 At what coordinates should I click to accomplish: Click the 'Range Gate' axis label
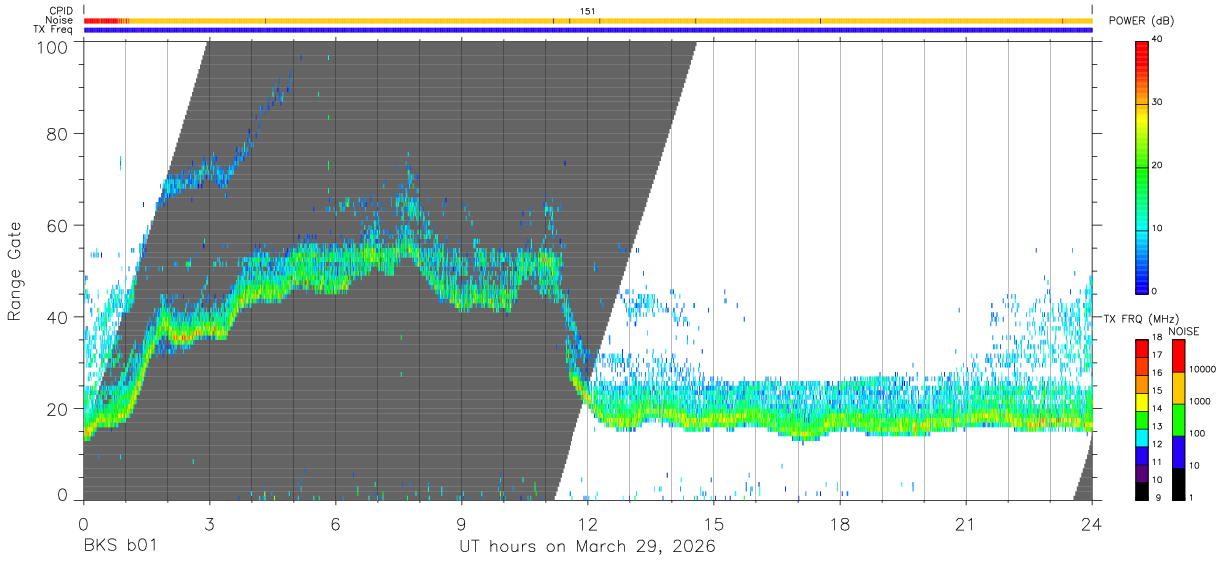coord(15,272)
